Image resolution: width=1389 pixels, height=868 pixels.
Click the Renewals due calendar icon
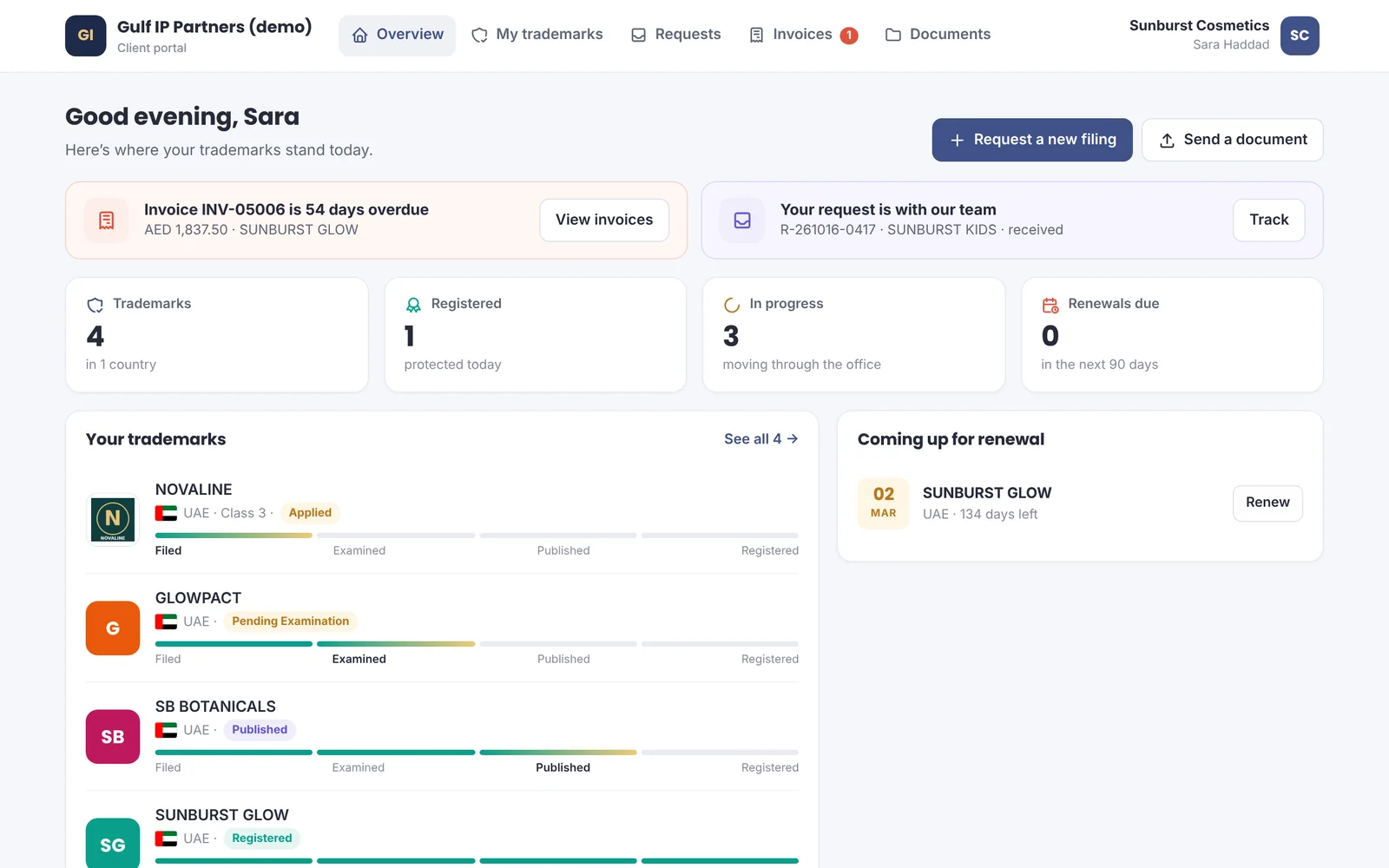1050,305
